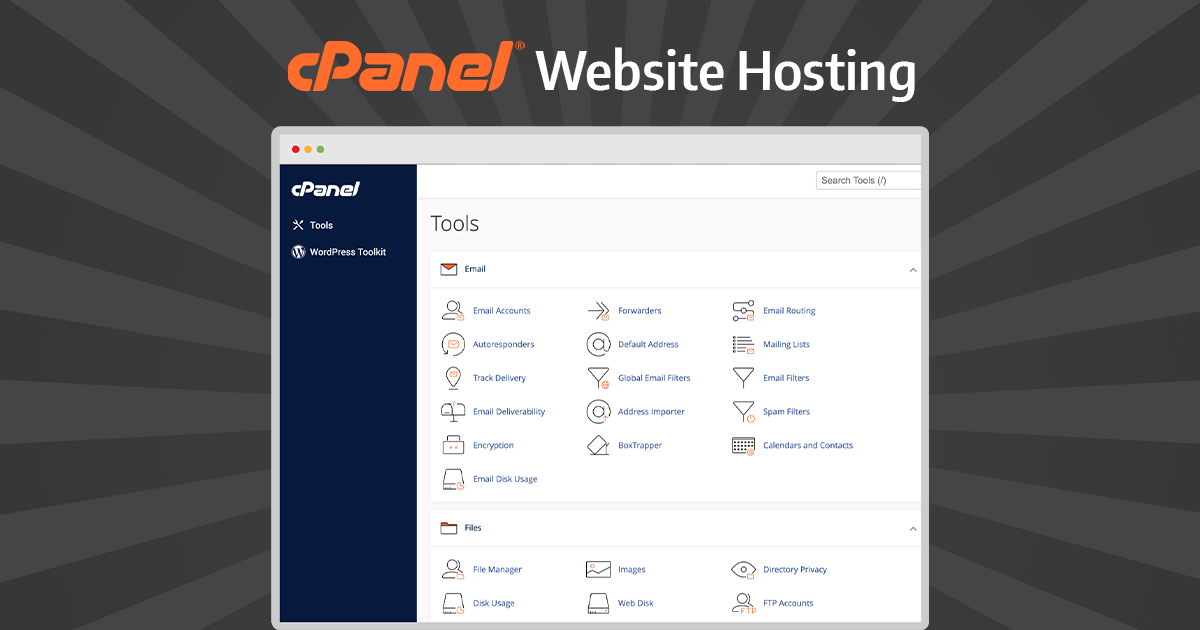Open the Images link
The width and height of the screenshot is (1200, 630).
(x=631, y=570)
